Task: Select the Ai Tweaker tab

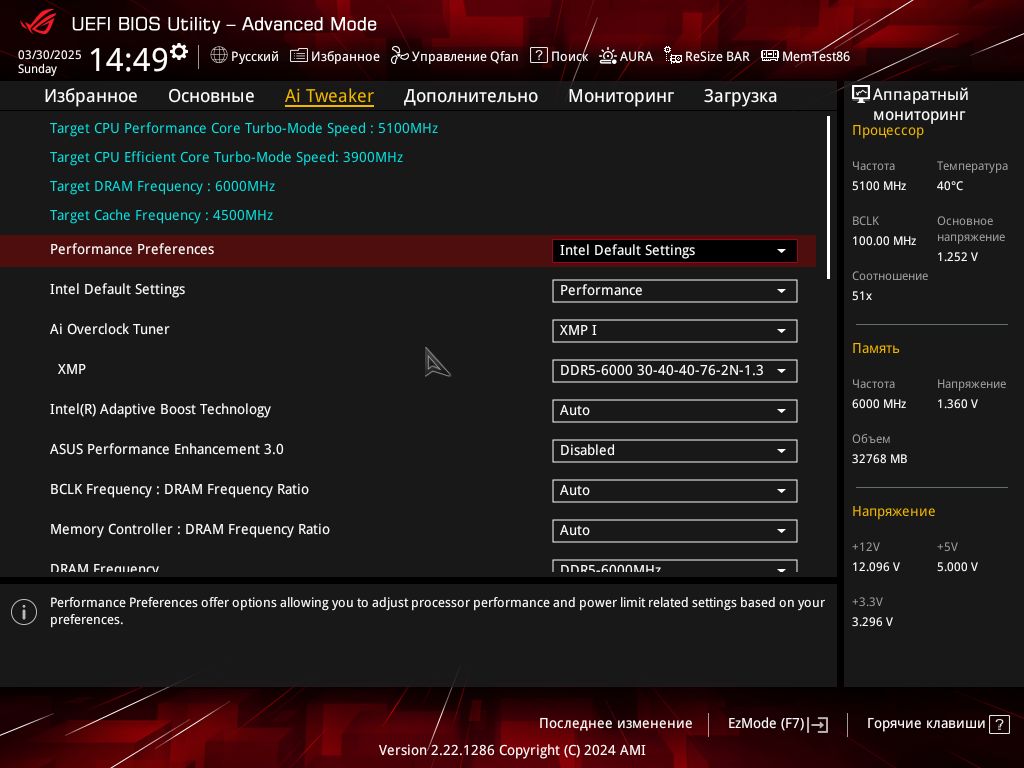Action: (329, 96)
